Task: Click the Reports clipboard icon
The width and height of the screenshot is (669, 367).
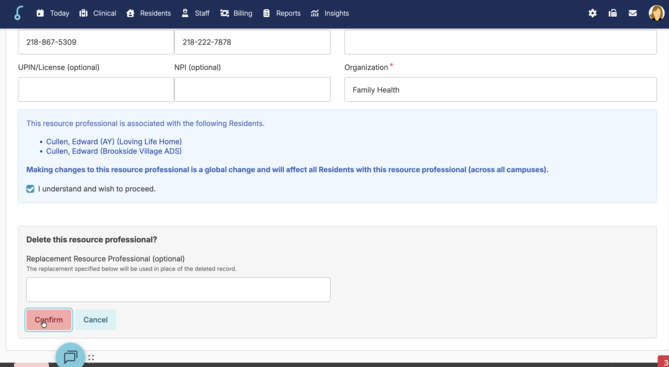Action: (x=266, y=13)
